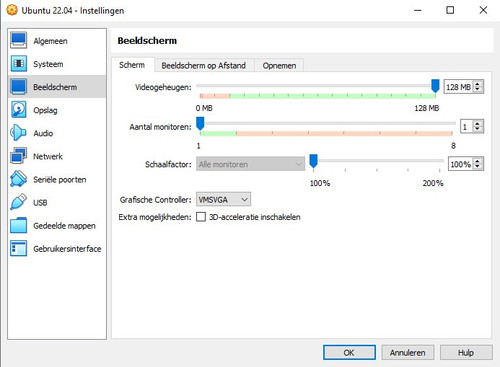This screenshot has height=367, width=500.
Task: Switch to the Scherm tab
Action: pos(132,65)
